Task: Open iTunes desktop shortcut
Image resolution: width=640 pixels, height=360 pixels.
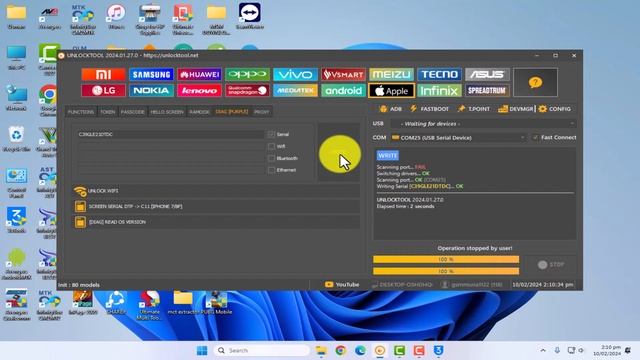Action: [116, 17]
